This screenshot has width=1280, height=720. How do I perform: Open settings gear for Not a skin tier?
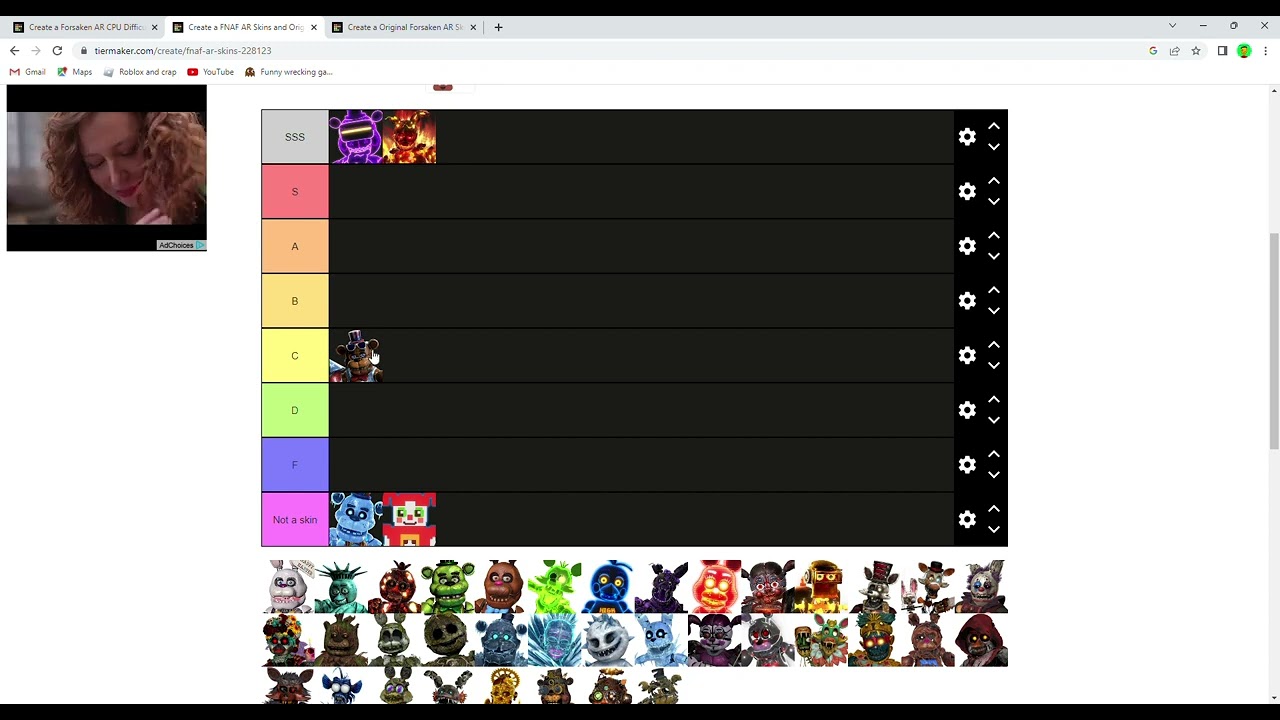click(x=967, y=519)
